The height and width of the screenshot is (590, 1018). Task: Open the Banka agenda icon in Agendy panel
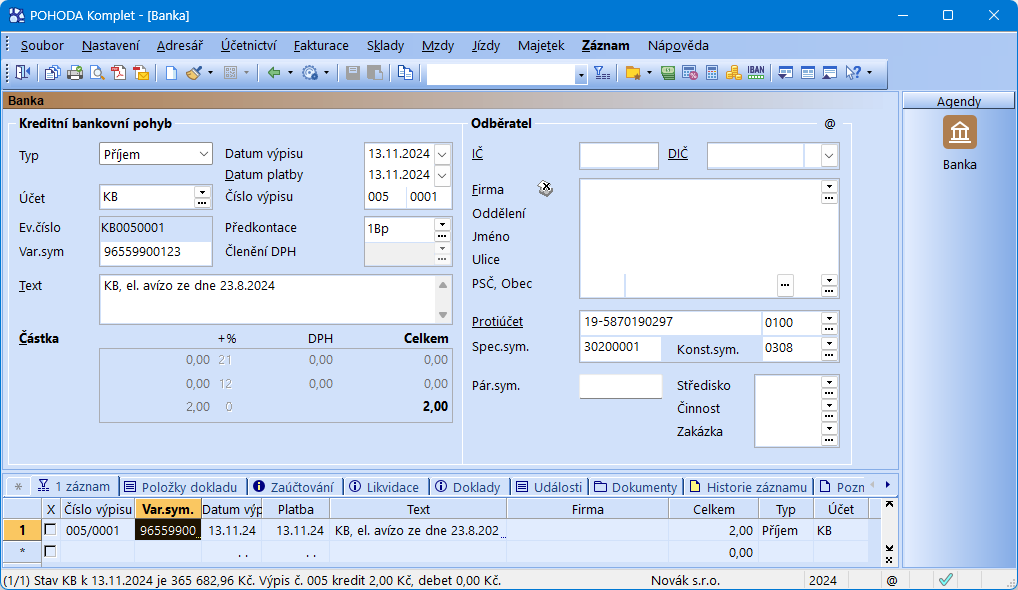click(960, 132)
